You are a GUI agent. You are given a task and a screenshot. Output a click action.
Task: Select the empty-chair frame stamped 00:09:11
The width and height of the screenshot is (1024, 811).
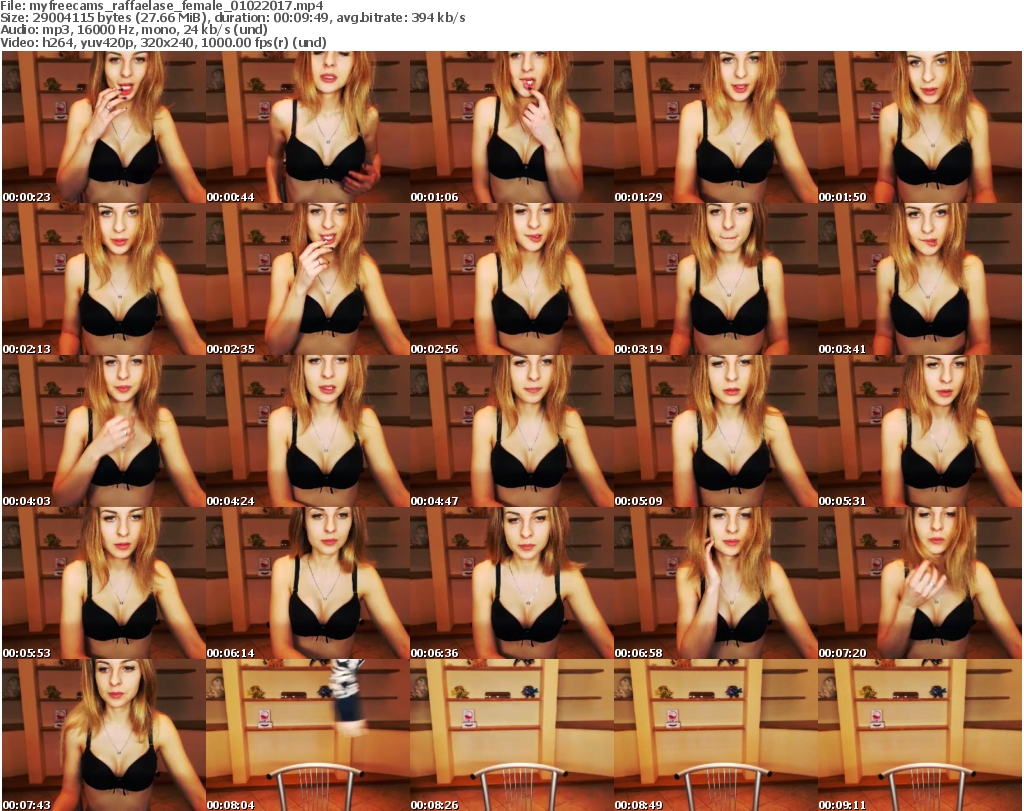tap(920, 735)
